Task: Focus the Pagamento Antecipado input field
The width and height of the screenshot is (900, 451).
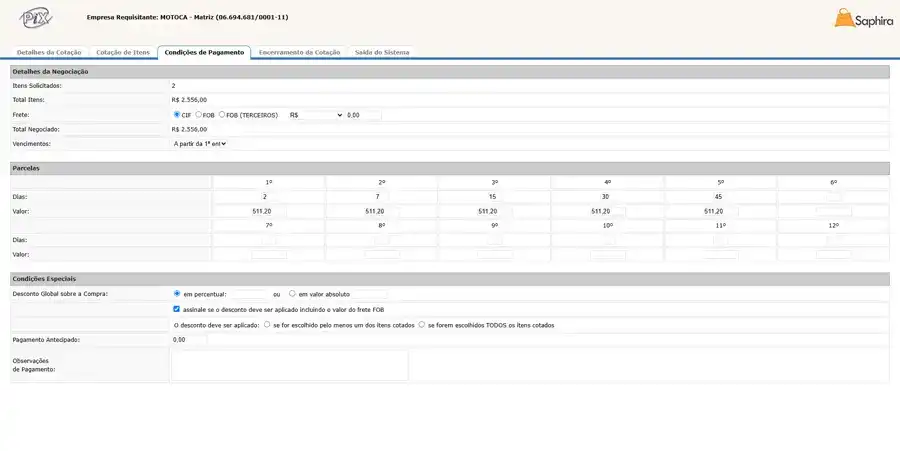Action: coord(189,340)
